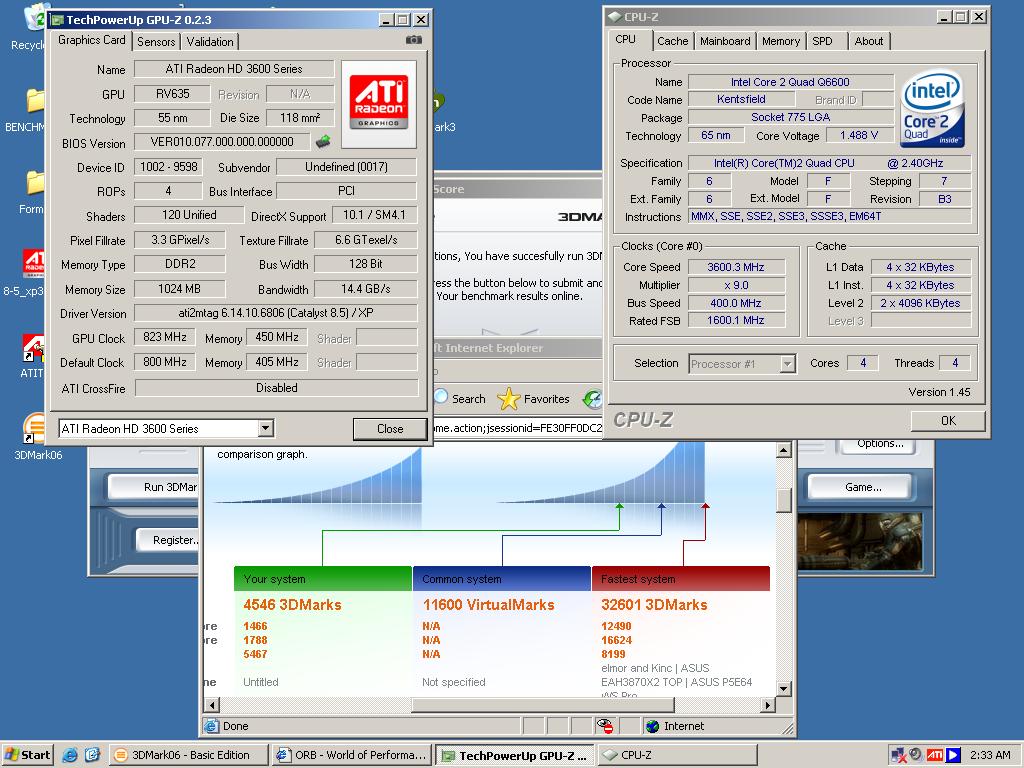The height and width of the screenshot is (768, 1024).
Task: Click the horizontal scrollbar in ORB browser
Action: (543, 705)
